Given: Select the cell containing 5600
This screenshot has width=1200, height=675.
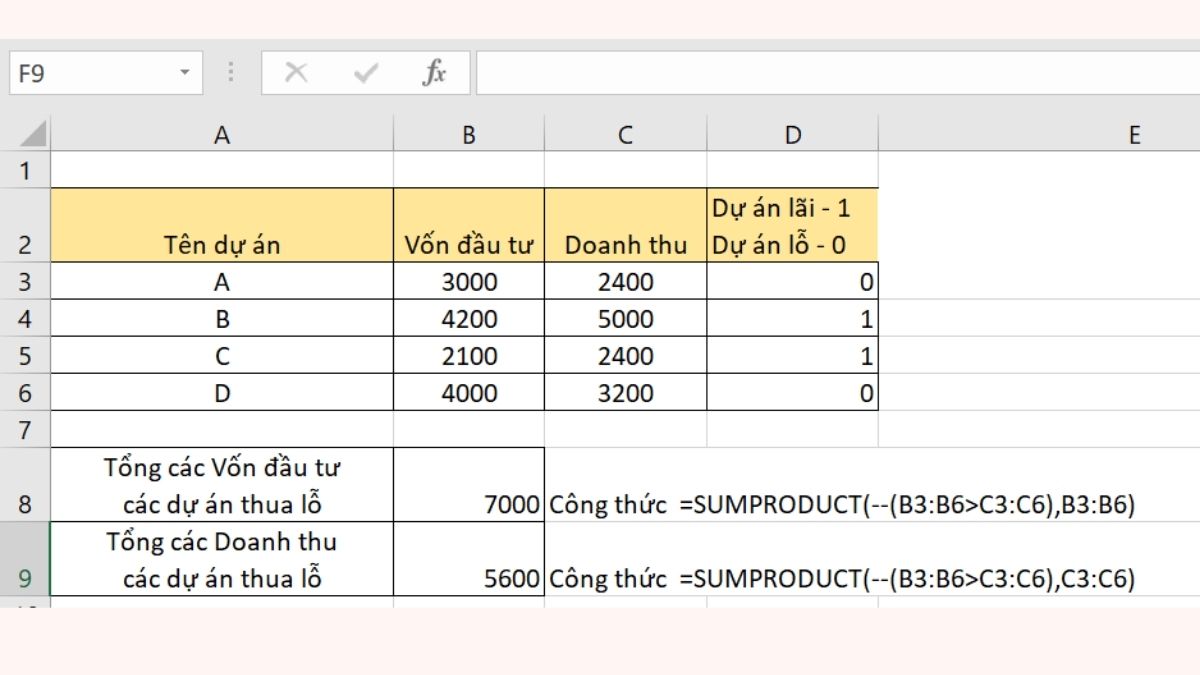Looking at the screenshot, I should (468, 559).
